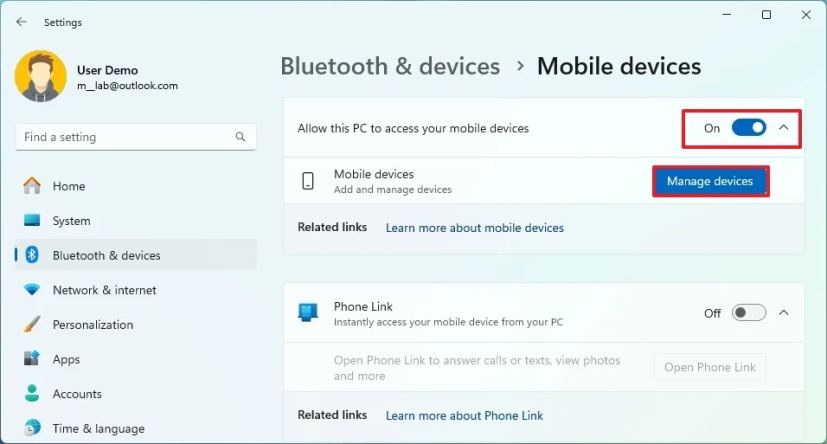The image size is (827, 444).
Task: Enable the Phone Link toggle
Action: (748, 313)
